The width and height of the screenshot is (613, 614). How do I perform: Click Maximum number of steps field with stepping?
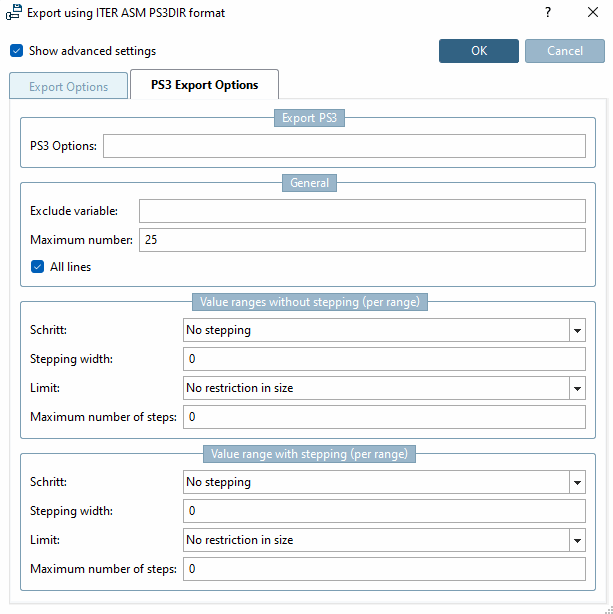pyautogui.click(x=384, y=569)
